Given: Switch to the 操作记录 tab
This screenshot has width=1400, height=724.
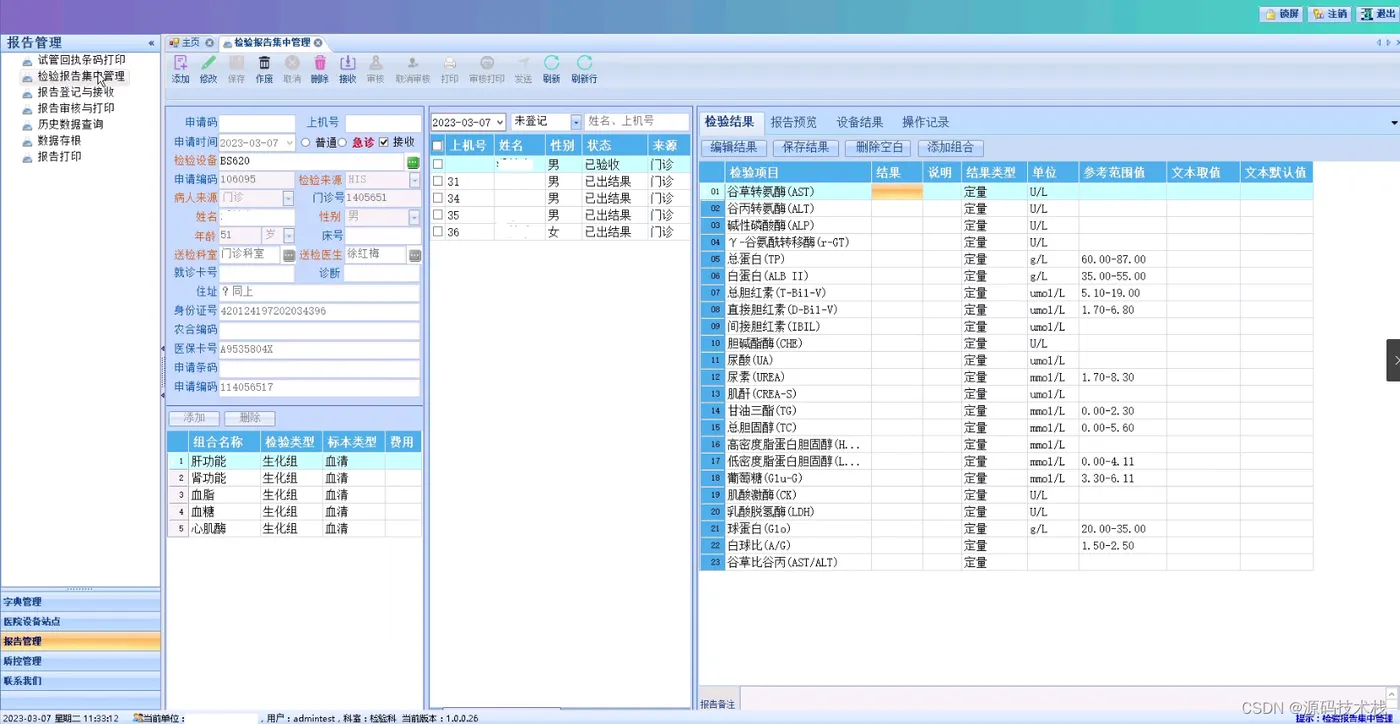Looking at the screenshot, I should 926,122.
